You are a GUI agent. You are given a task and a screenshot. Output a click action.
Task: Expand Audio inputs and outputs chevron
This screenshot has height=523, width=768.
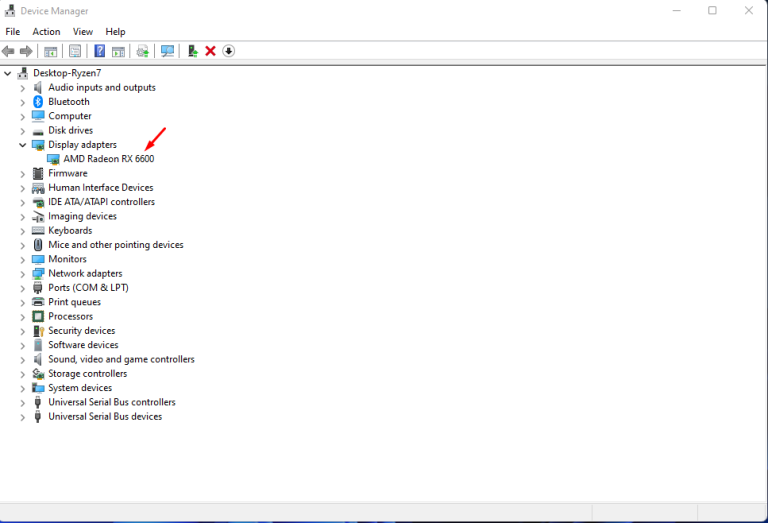(x=23, y=88)
